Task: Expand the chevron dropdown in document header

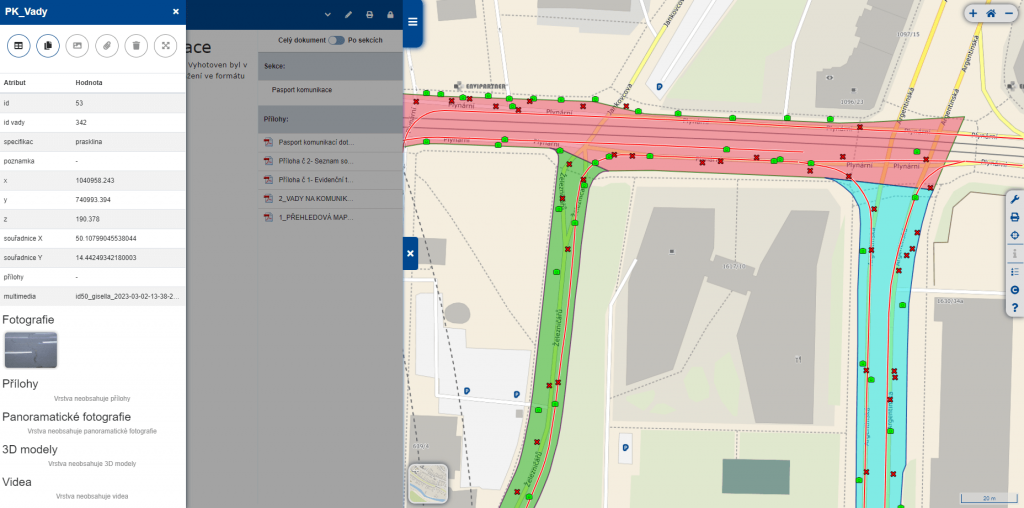Action: 327,15
